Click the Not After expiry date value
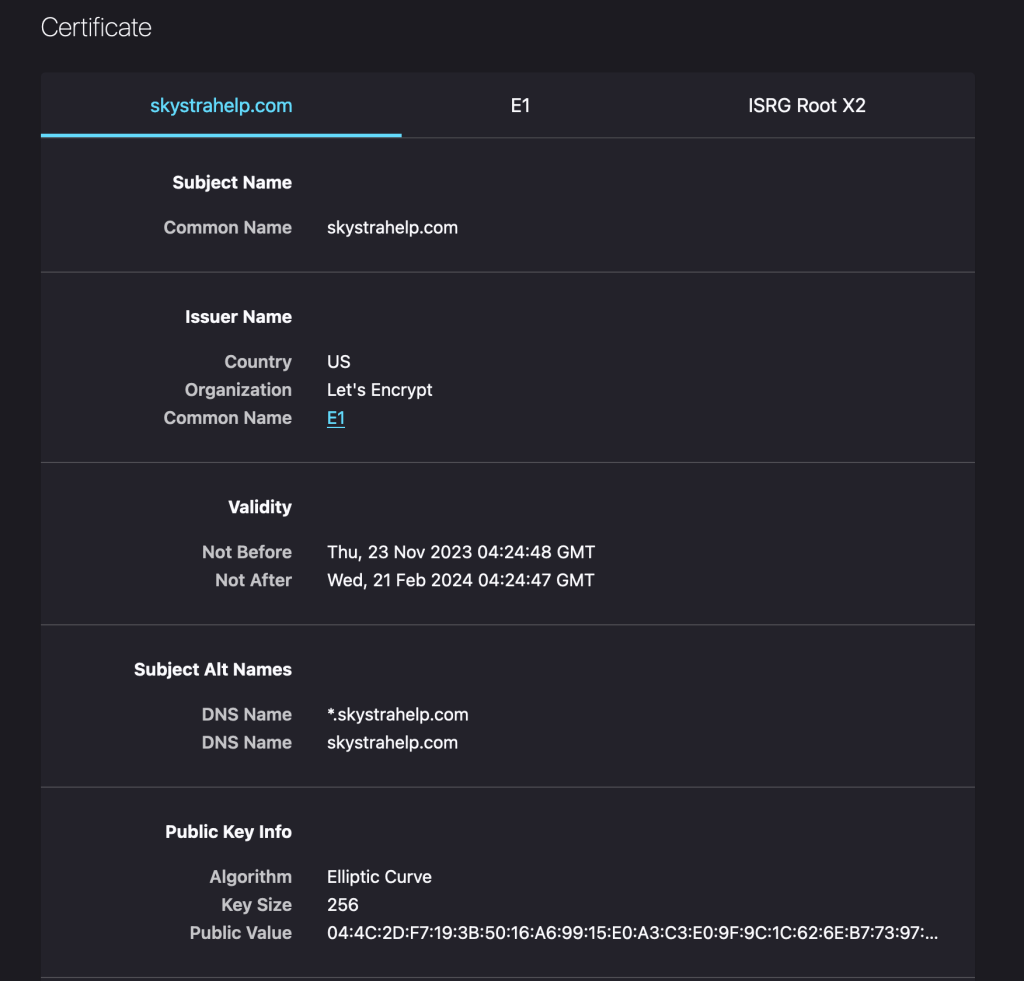The height and width of the screenshot is (981, 1024). click(460, 580)
